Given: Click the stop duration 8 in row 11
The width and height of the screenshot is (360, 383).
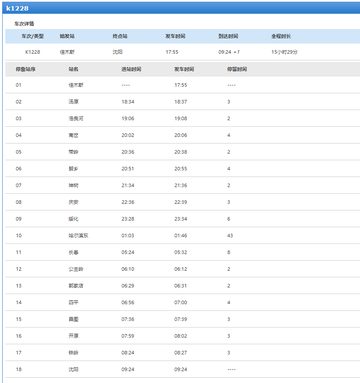Looking at the screenshot, I should click(x=229, y=252).
